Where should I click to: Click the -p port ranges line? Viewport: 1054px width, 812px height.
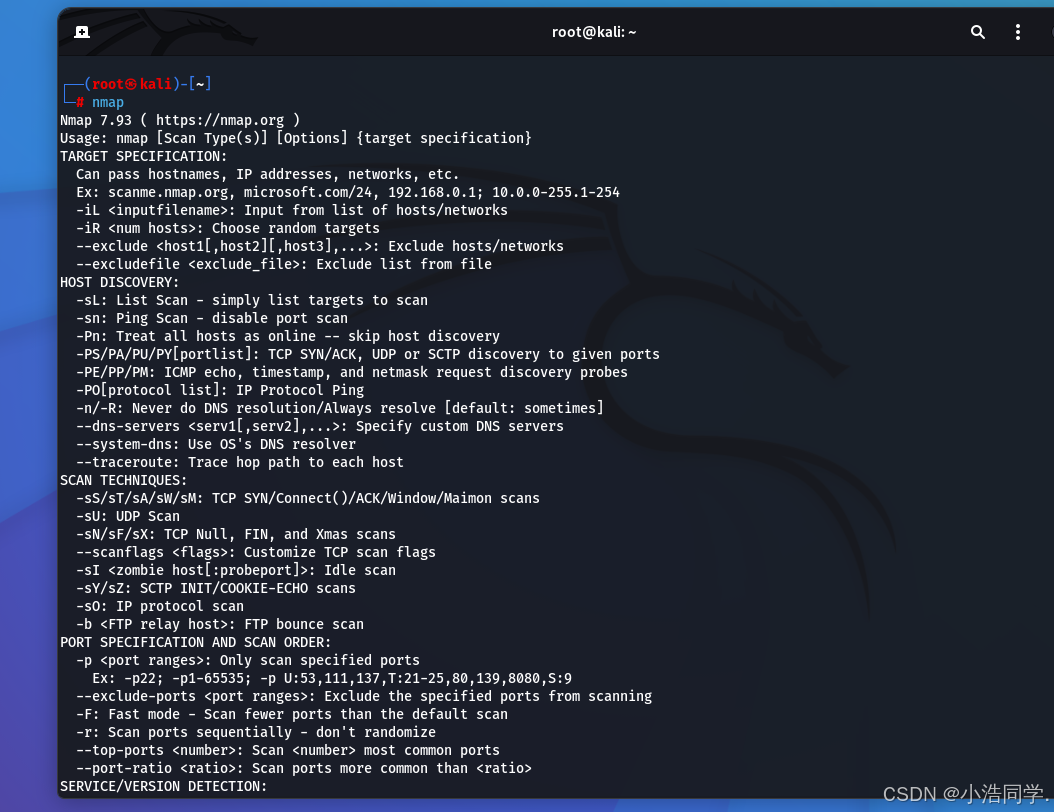(x=248, y=661)
